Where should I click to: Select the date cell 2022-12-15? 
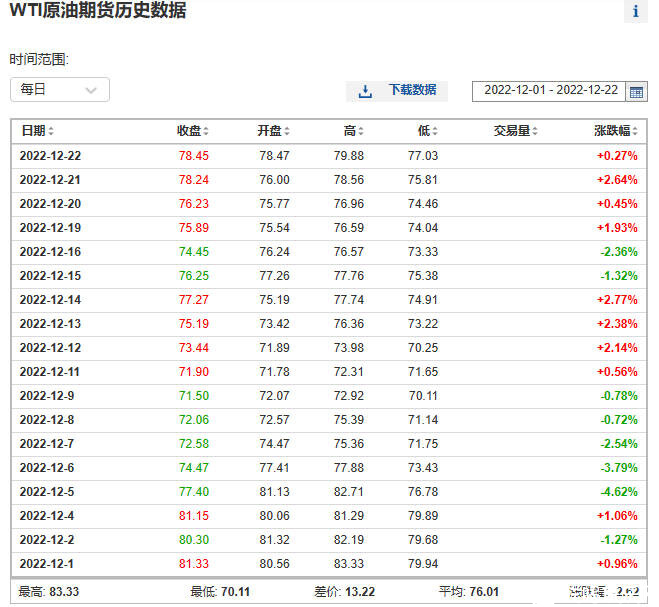[50, 276]
